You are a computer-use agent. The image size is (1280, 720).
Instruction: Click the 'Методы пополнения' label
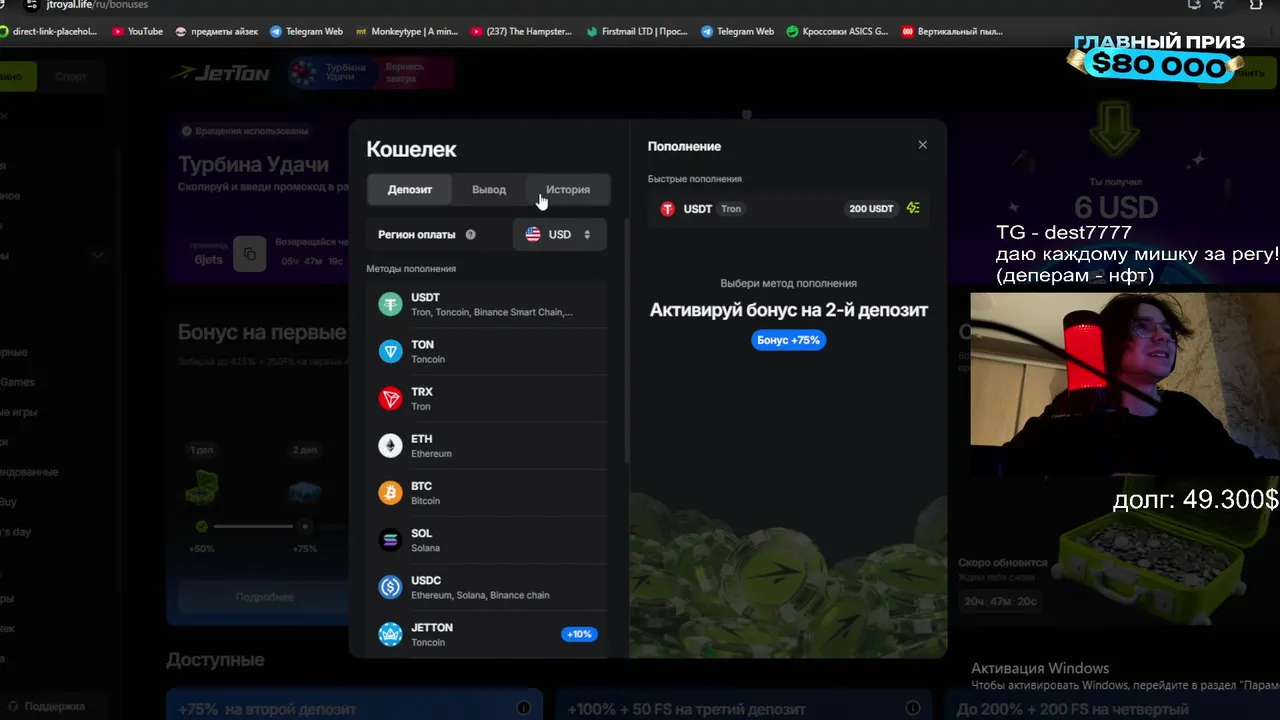(x=411, y=269)
